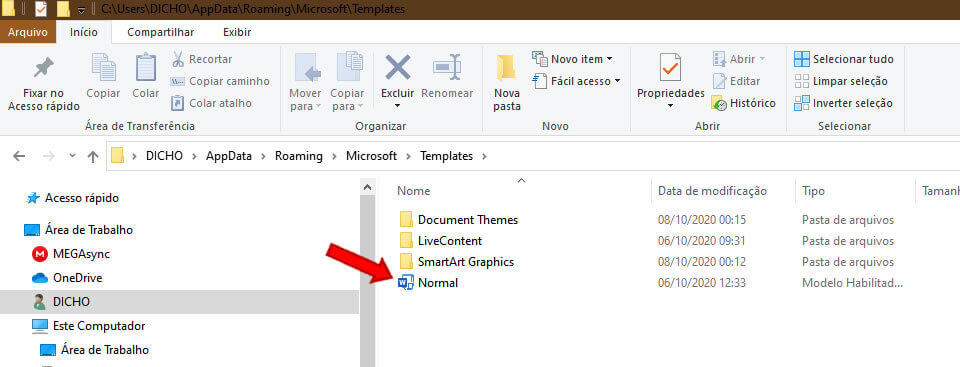Viewport: 960px width, 367px height.
Task: Open the recent locations chevron beside the forward arrow
Action: [72, 156]
